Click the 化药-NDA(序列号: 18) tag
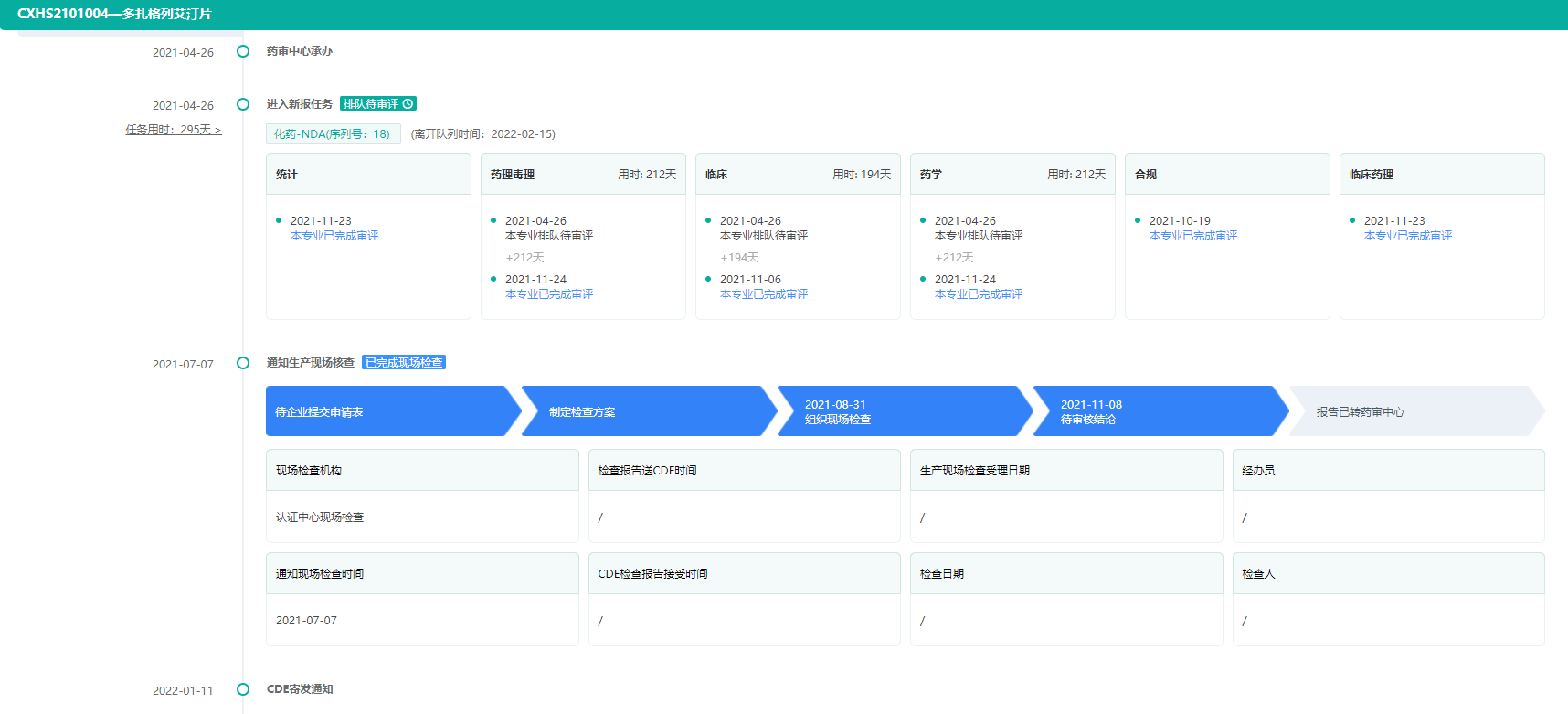Viewport: 1568px width, 714px height. point(333,134)
